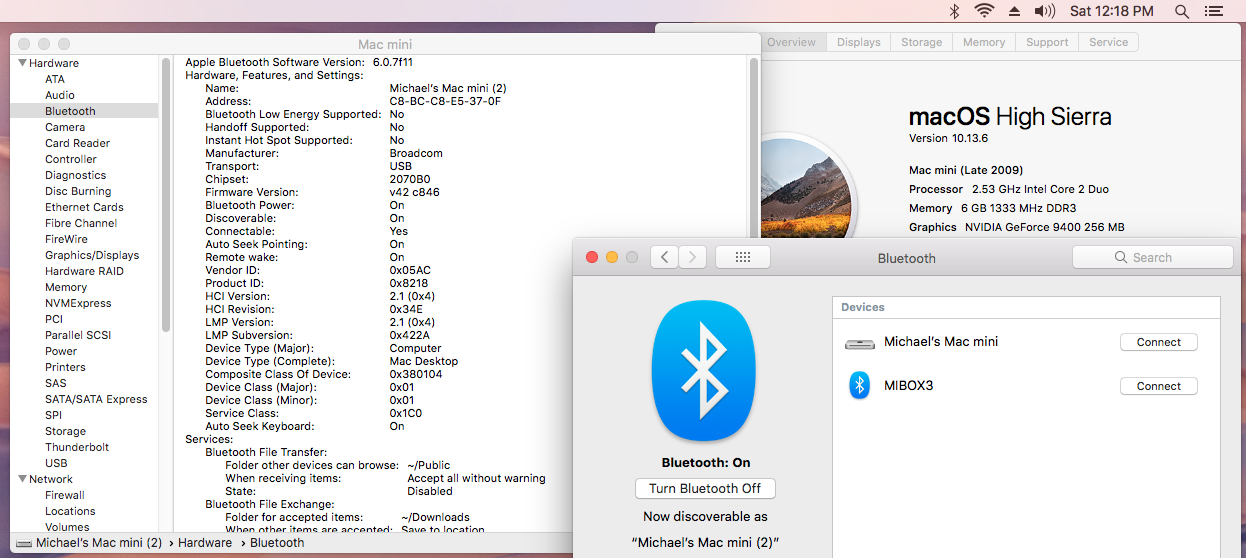The image size is (1246, 558).
Task: Click the Search field in Bluetooth preferences
Action: pyautogui.click(x=1153, y=257)
